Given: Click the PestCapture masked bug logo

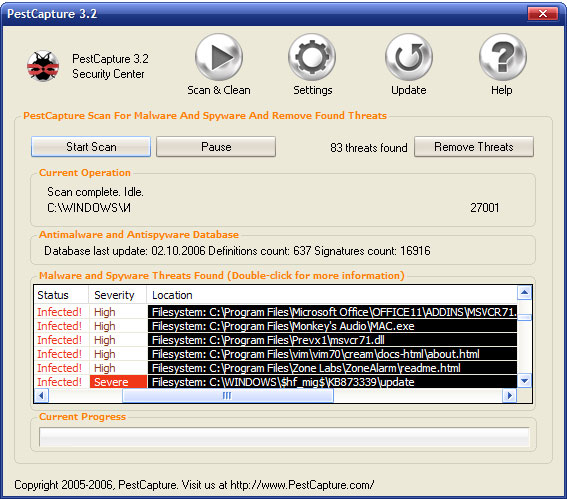Looking at the screenshot, I should click(43, 66).
